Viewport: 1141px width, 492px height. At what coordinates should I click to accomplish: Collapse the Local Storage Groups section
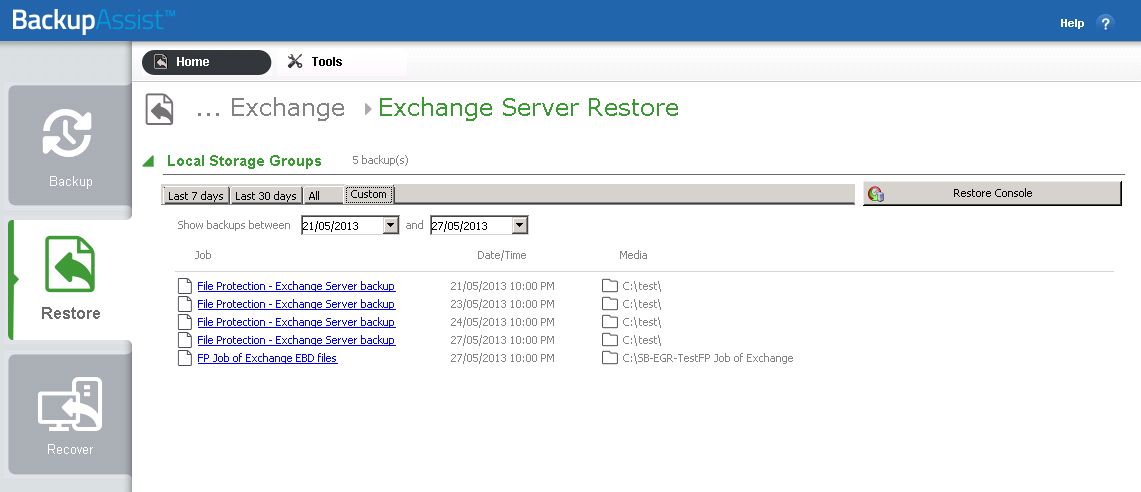[x=148, y=162]
